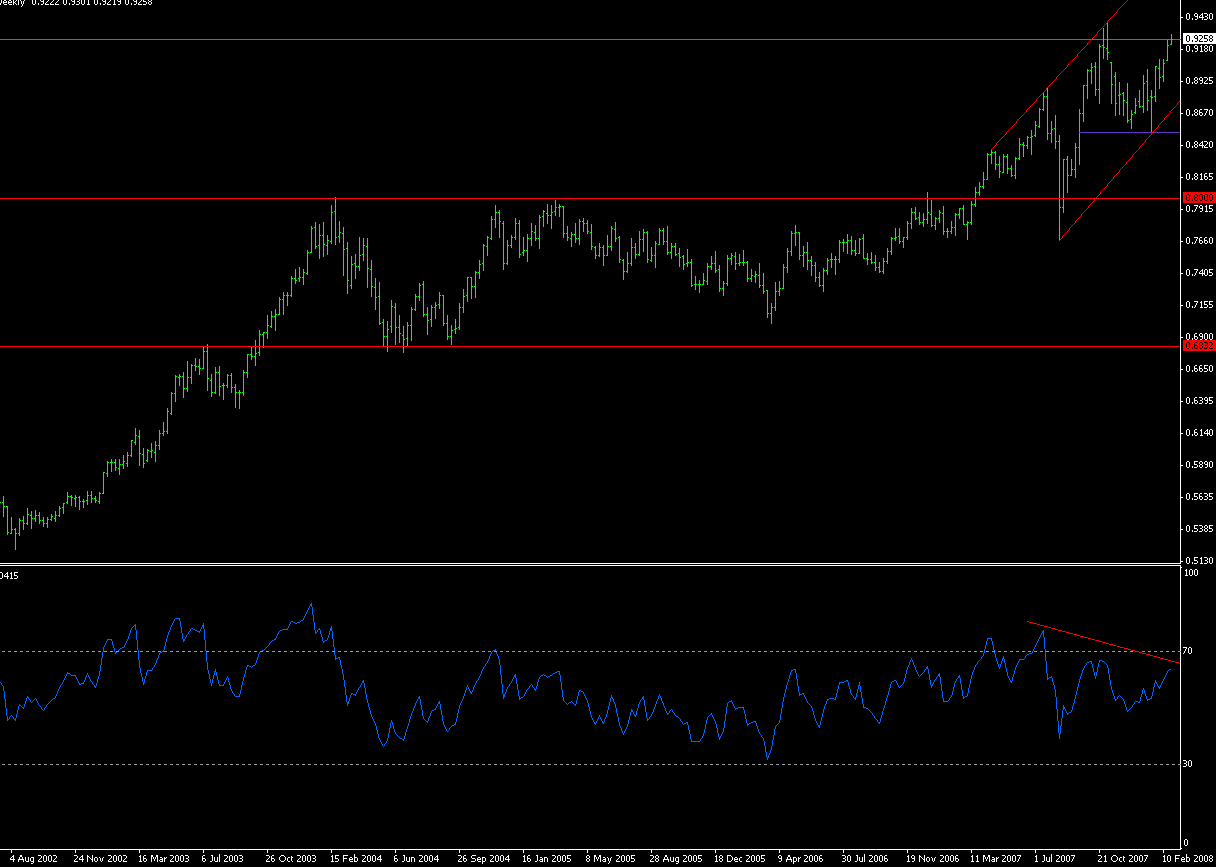
Task: Click the red 0.8000 price level tag
Action: click(x=1199, y=198)
